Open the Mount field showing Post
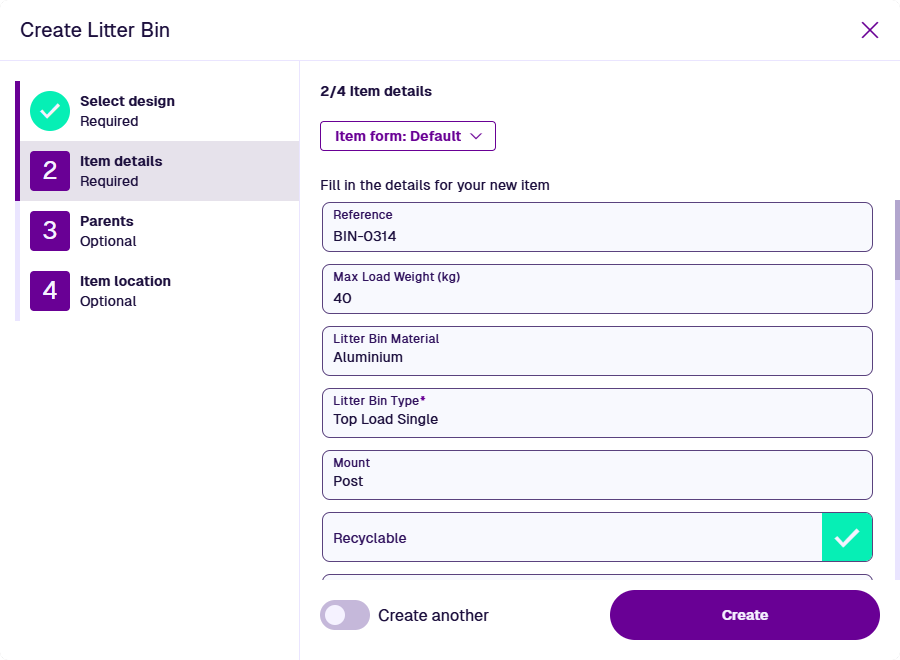Image resolution: width=900 pixels, height=660 pixels. tap(597, 475)
